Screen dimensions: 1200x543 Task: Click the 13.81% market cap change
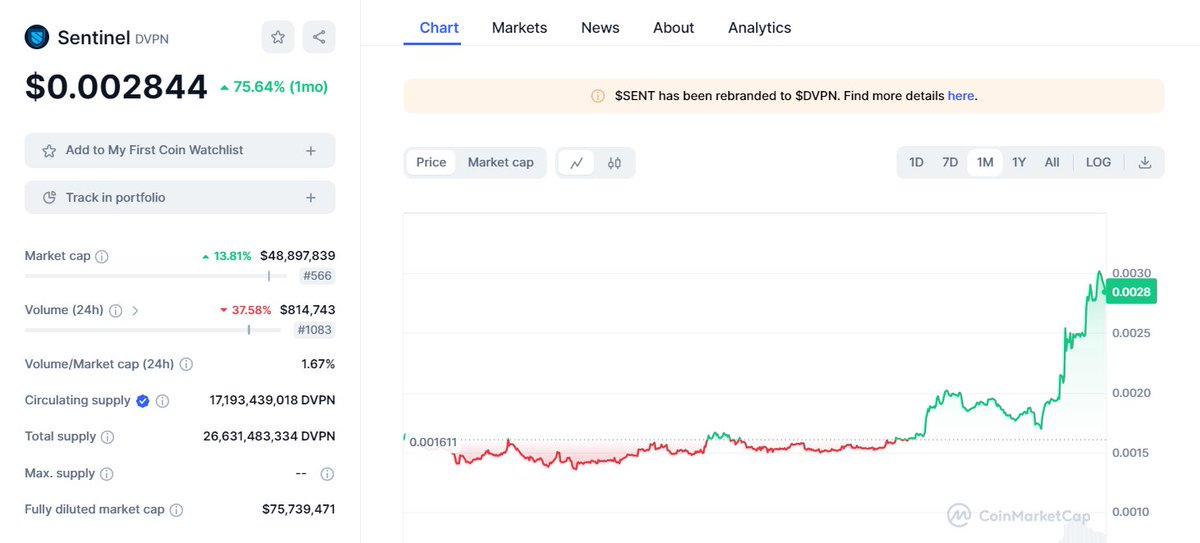227,256
